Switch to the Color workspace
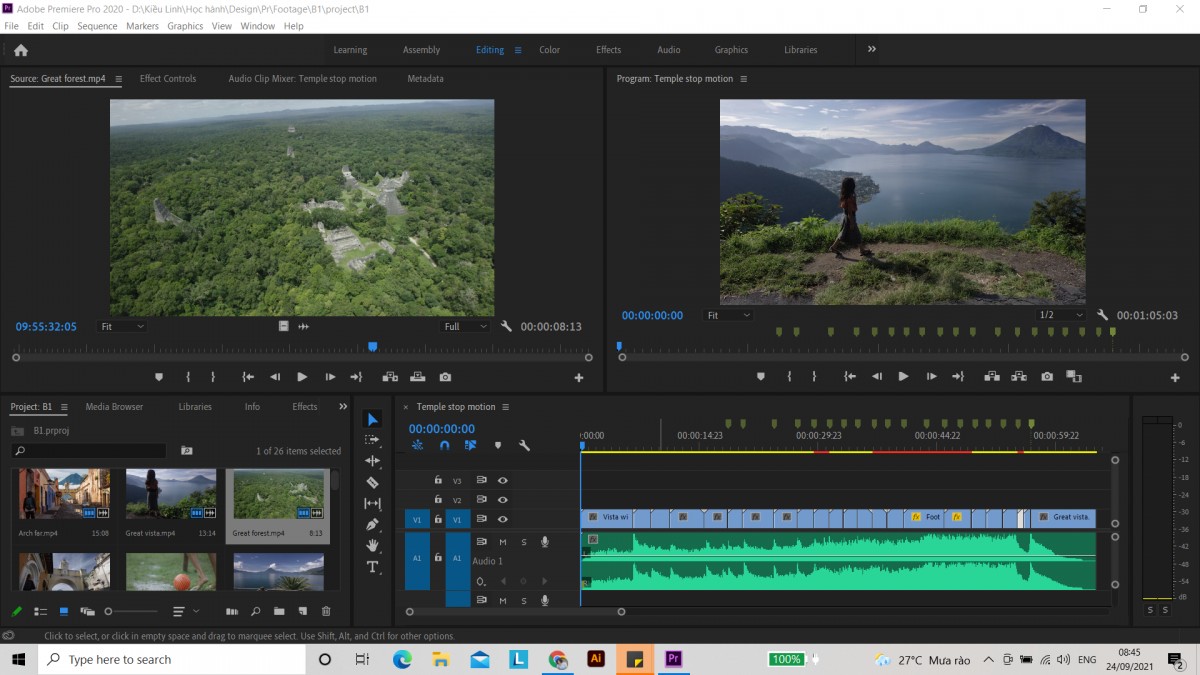The width and height of the screenshot is (1200, 675). tap(550, 50)
